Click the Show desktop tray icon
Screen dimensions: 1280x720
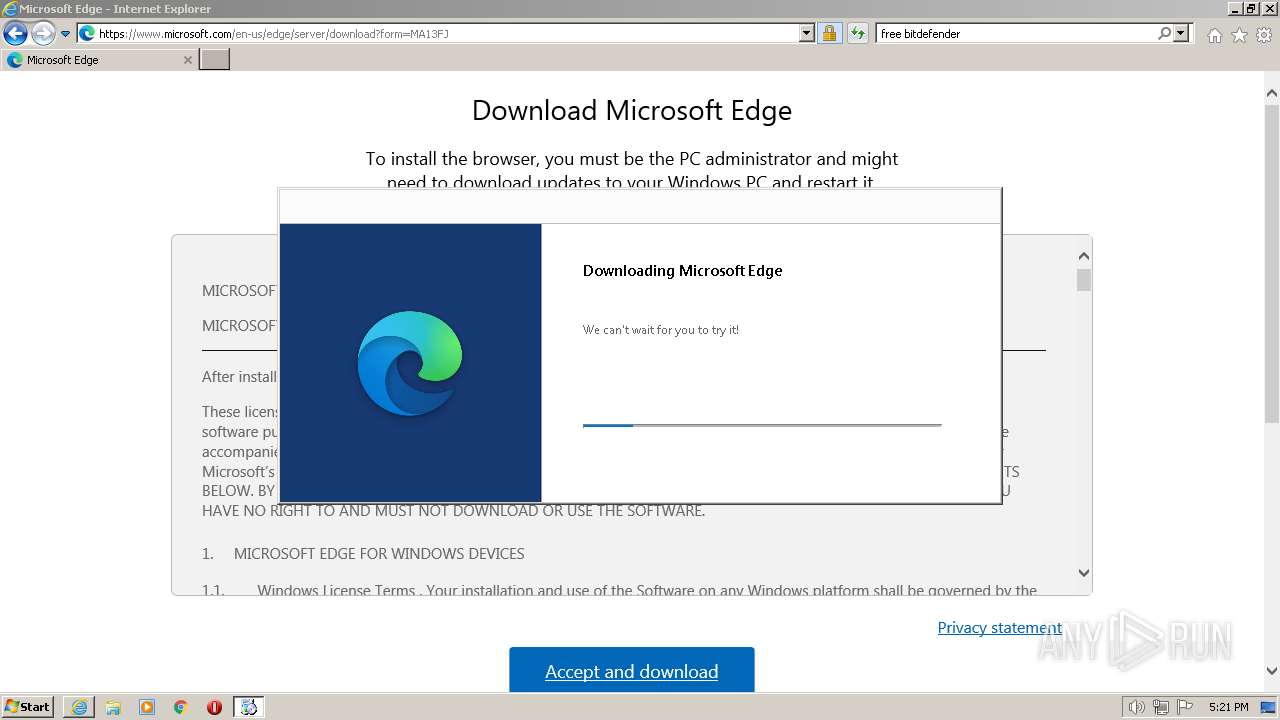point(1269,707)
